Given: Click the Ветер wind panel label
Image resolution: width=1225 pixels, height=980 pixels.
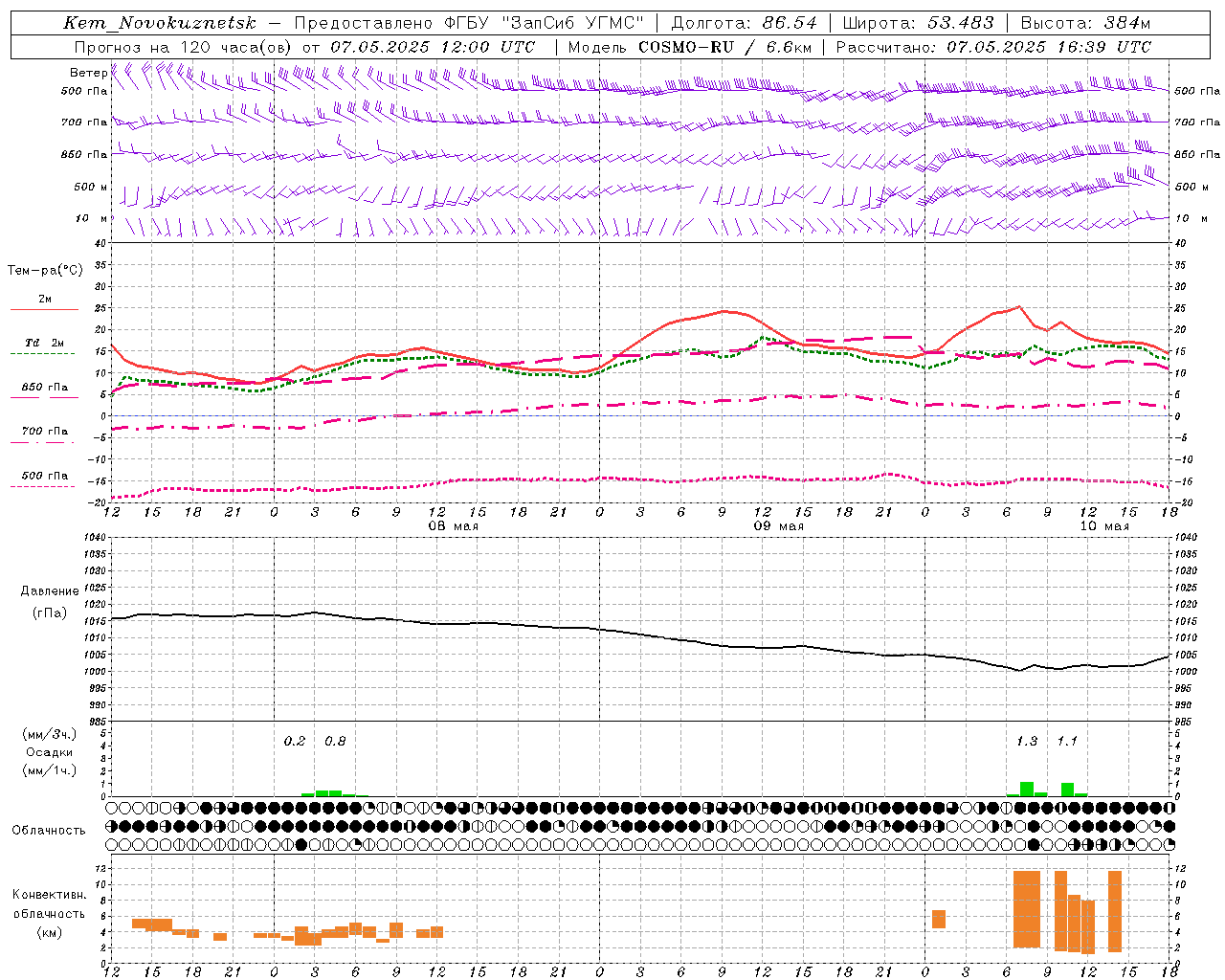Looking at the screenshot, I should (x=88, y=73).
